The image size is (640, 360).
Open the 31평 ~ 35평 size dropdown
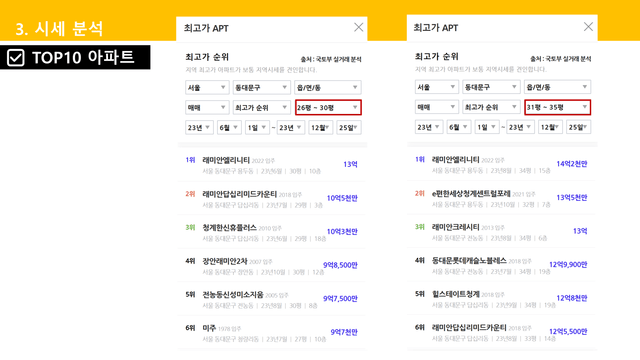pyautogui.click(x=558, y=107)
